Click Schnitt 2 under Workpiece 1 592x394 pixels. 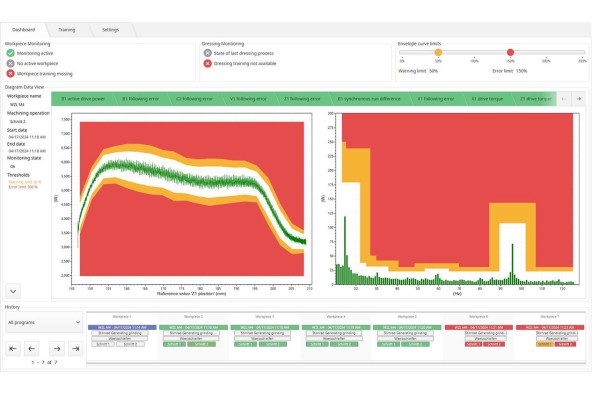(x=130, y=344)
